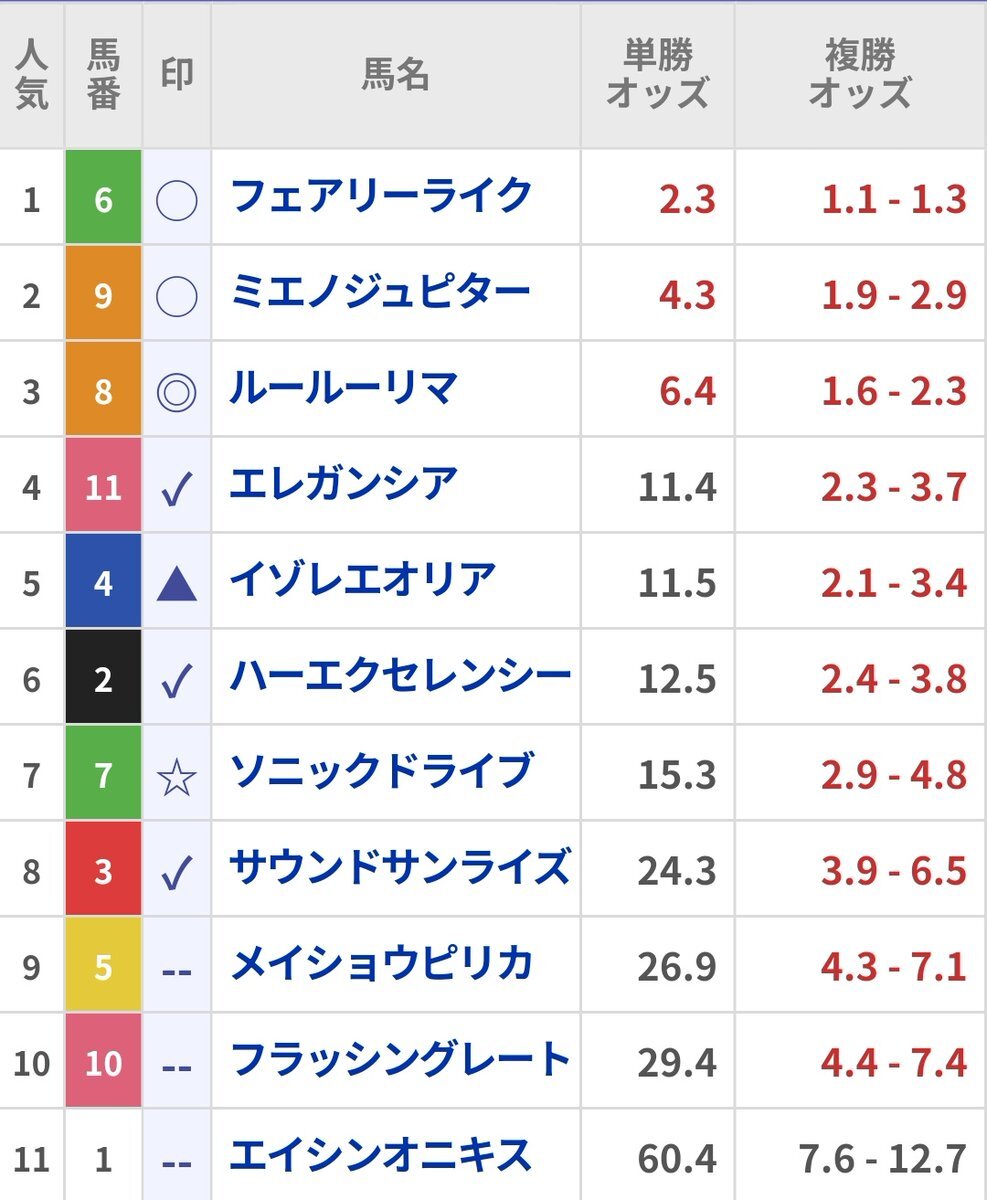This screenshot has width=987, height=1200.
Task: Click the circle mark for フェアリーライク
Action: pyautogui.click(x=177, y=200)
